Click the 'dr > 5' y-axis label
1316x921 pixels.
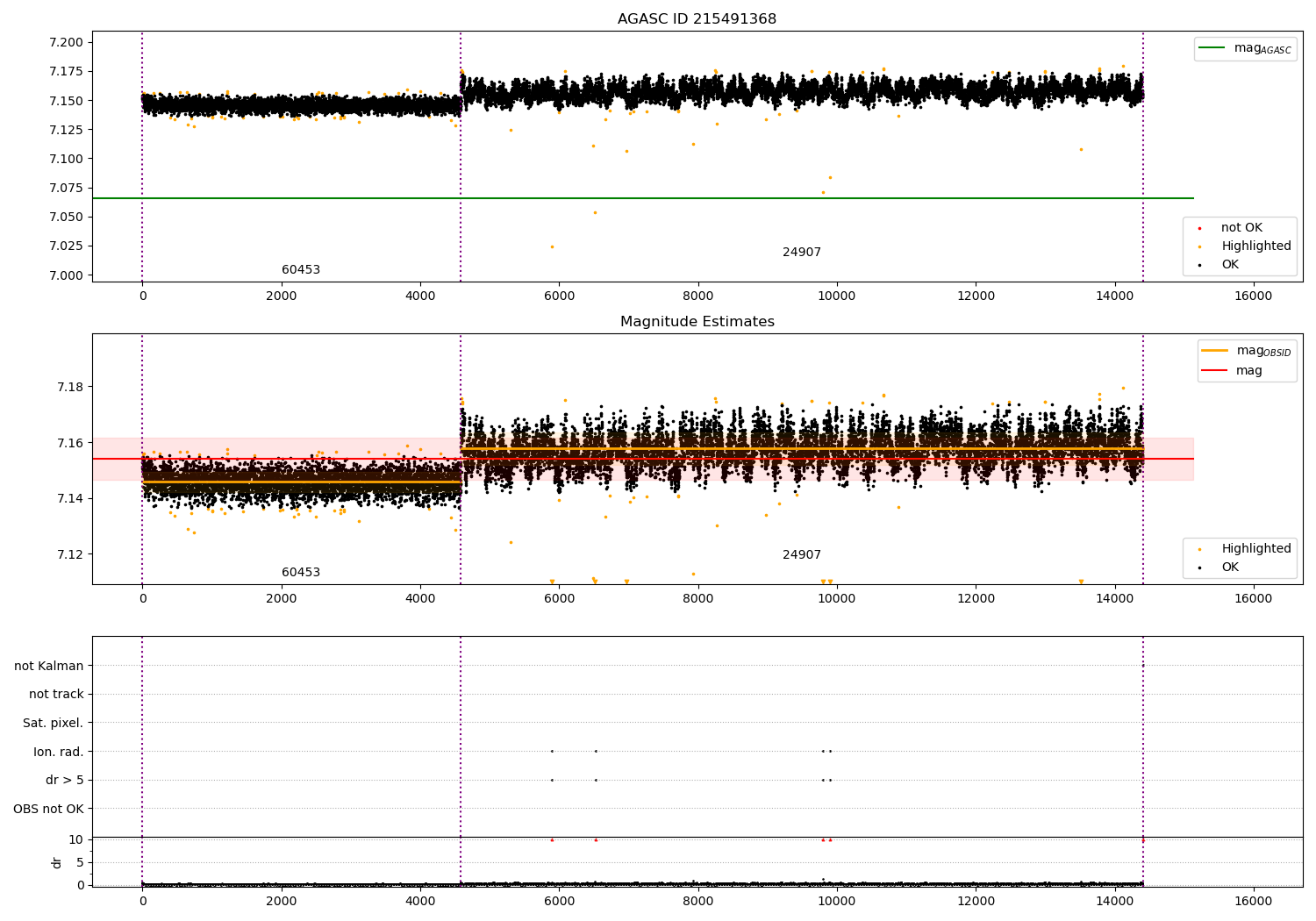click(x=64, y=780)
